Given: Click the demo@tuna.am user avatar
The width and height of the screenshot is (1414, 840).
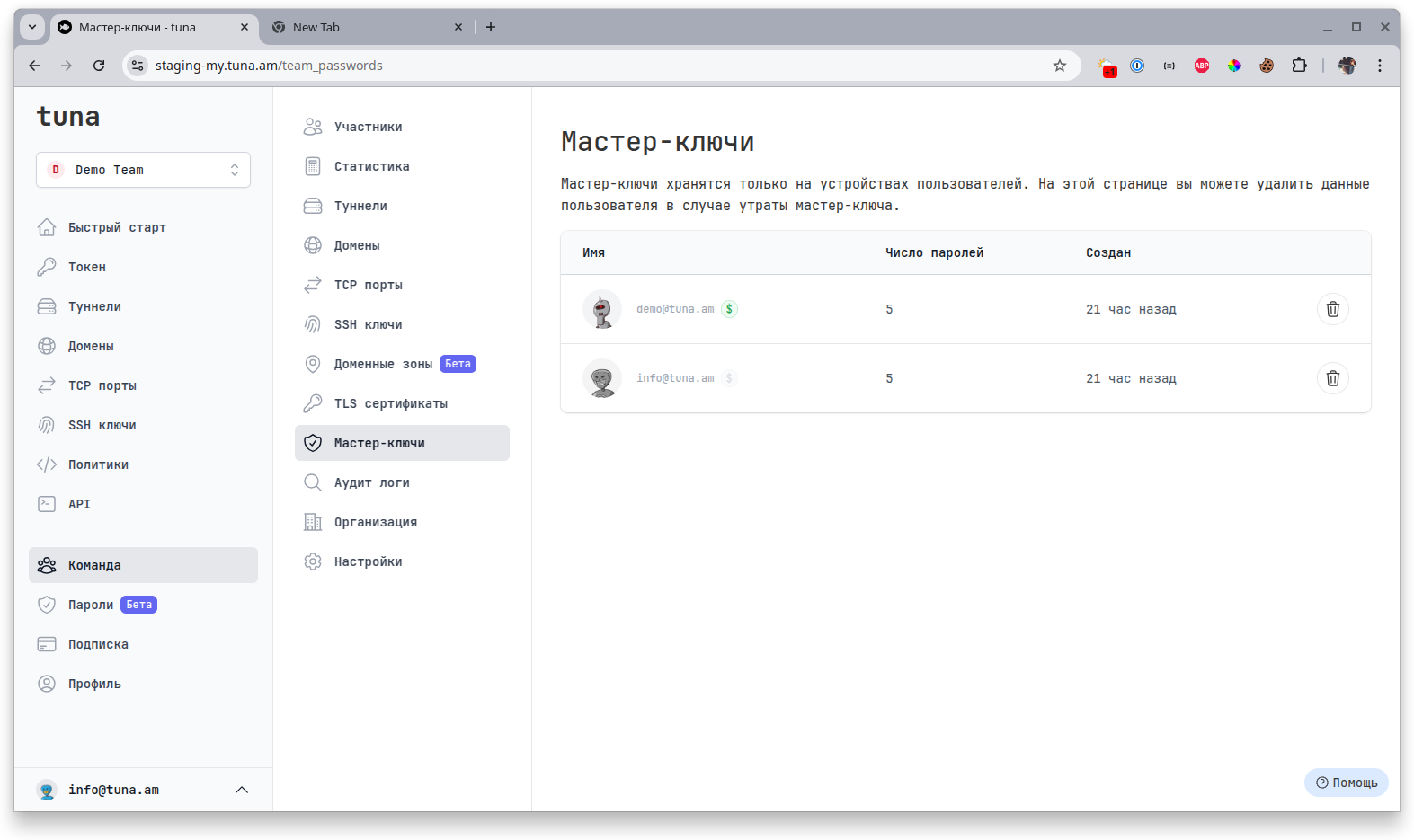Looking at the screenshot, I should 602,309.
